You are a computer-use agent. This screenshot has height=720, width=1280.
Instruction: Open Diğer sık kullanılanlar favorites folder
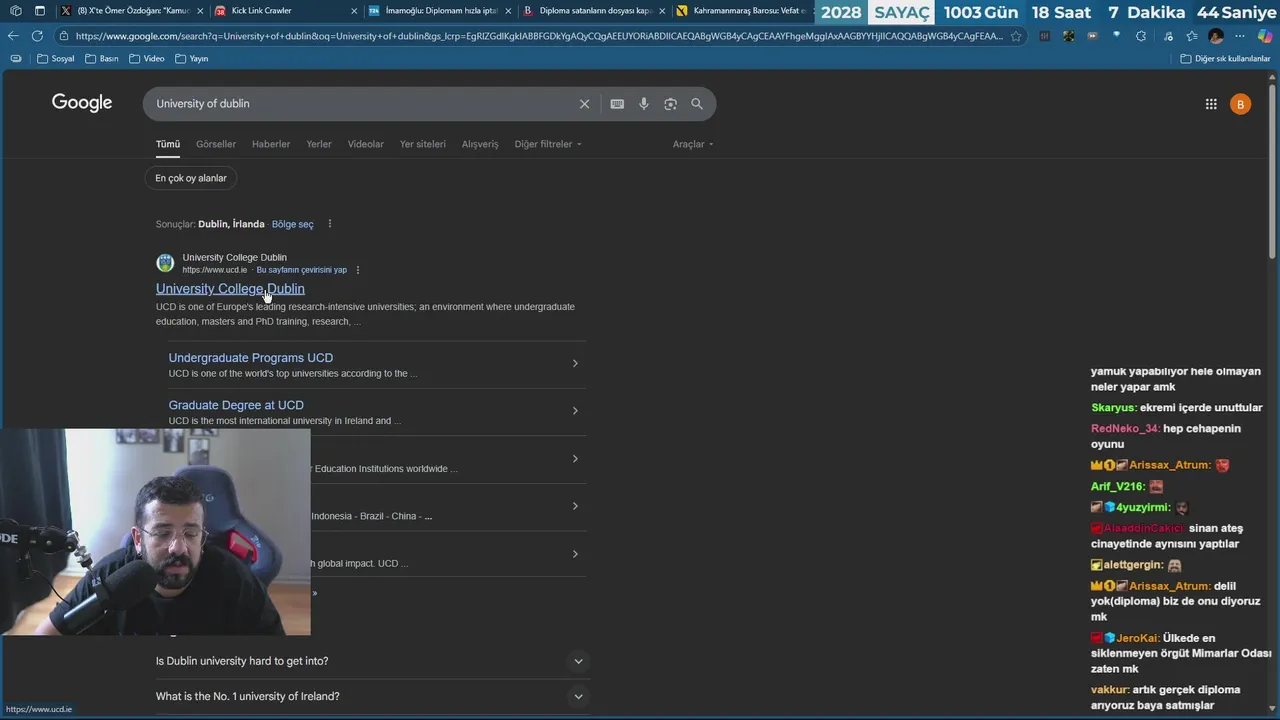(x=1225, y=59)
